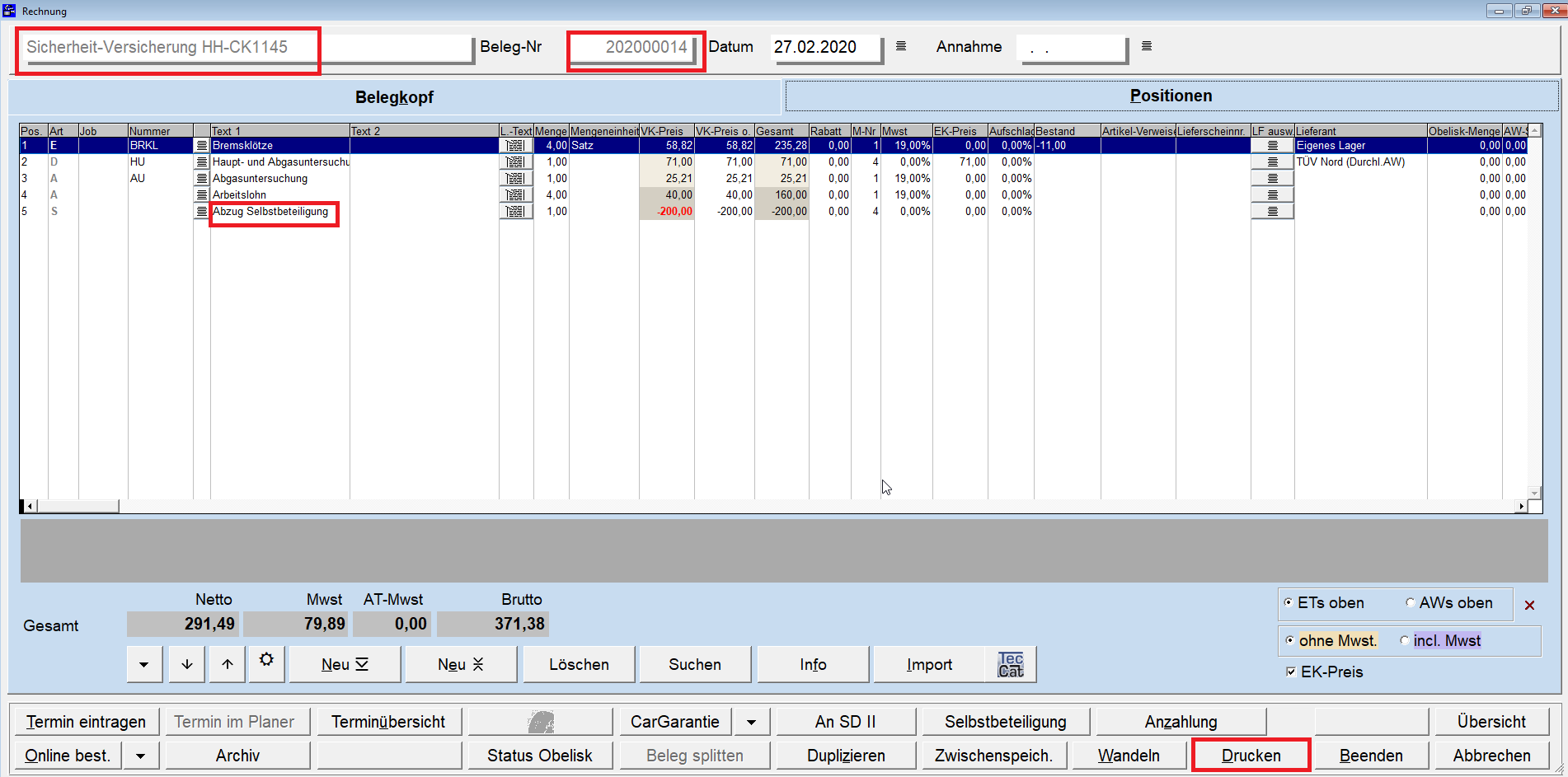Choose the ohne Mwst. option
The height and width of the screenshot is (777, 1568).
pyautogui.click(x=1290, y=640)
